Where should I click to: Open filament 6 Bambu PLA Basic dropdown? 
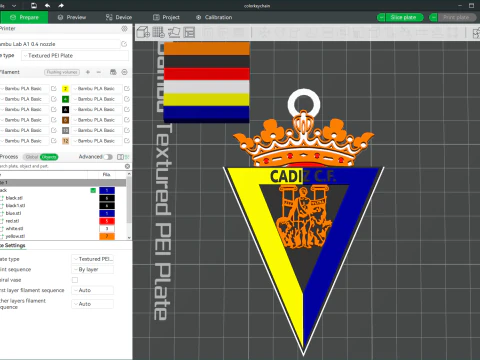(x=96, y=109)
